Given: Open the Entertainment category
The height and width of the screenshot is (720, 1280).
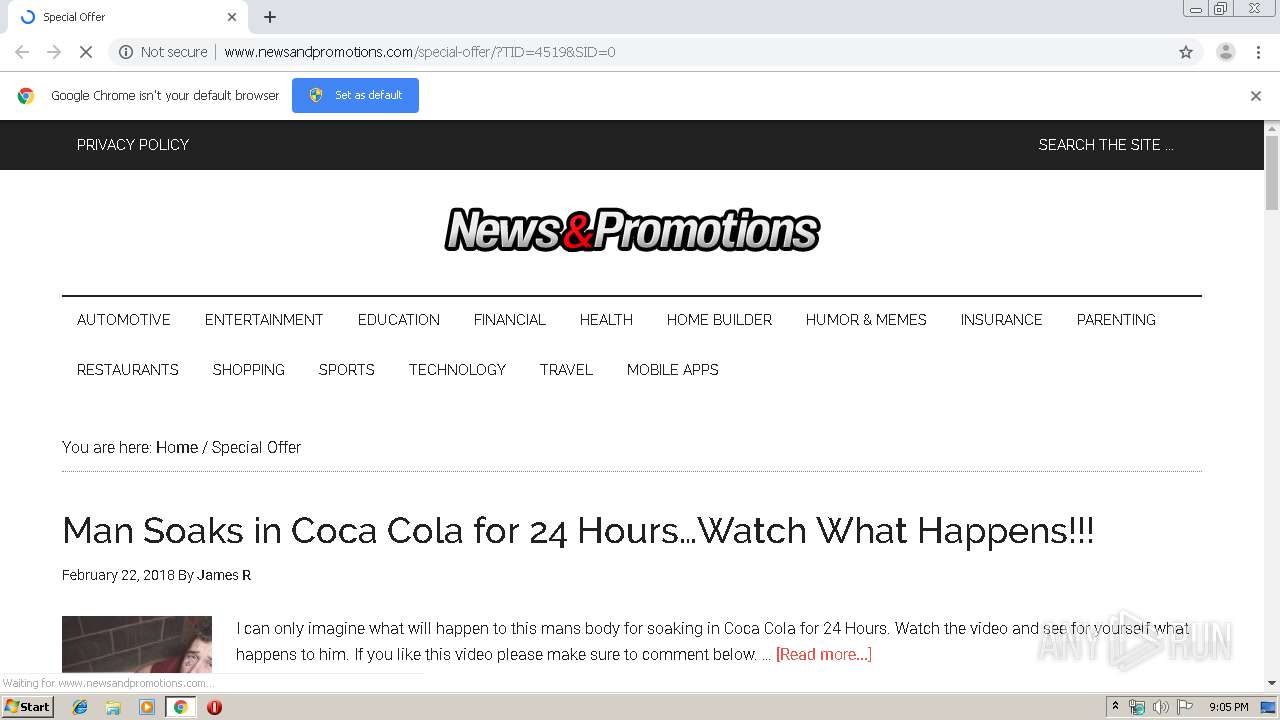Looking at the screenshot, I should 264,320.
